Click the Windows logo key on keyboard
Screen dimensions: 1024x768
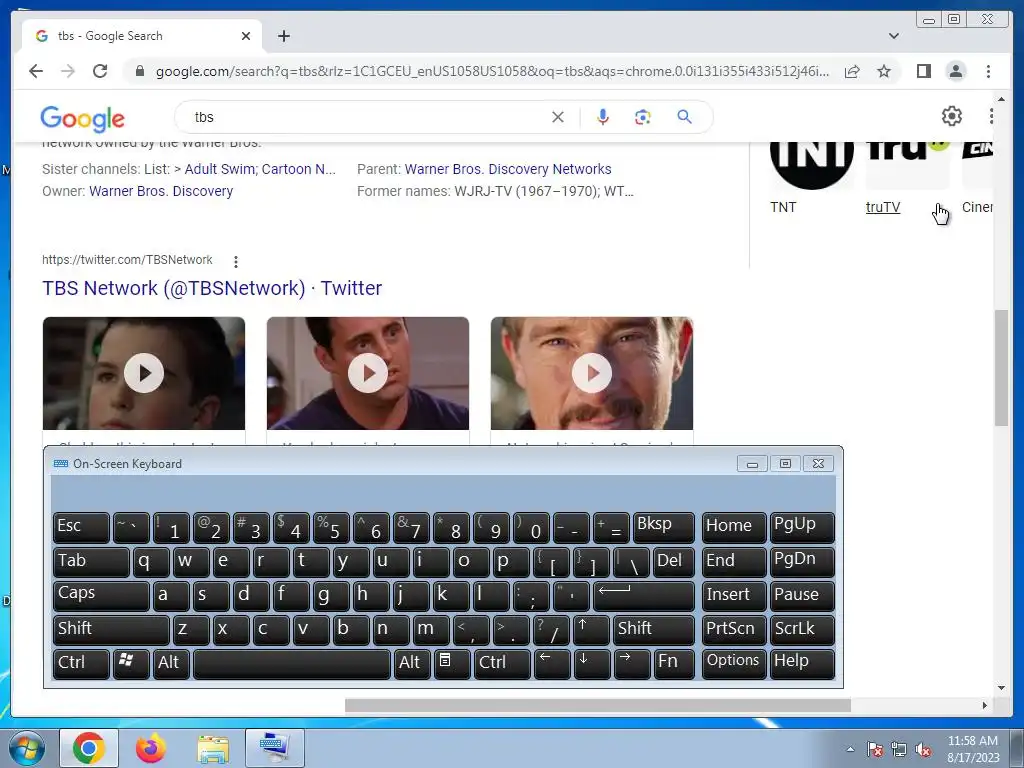[131, 664]
